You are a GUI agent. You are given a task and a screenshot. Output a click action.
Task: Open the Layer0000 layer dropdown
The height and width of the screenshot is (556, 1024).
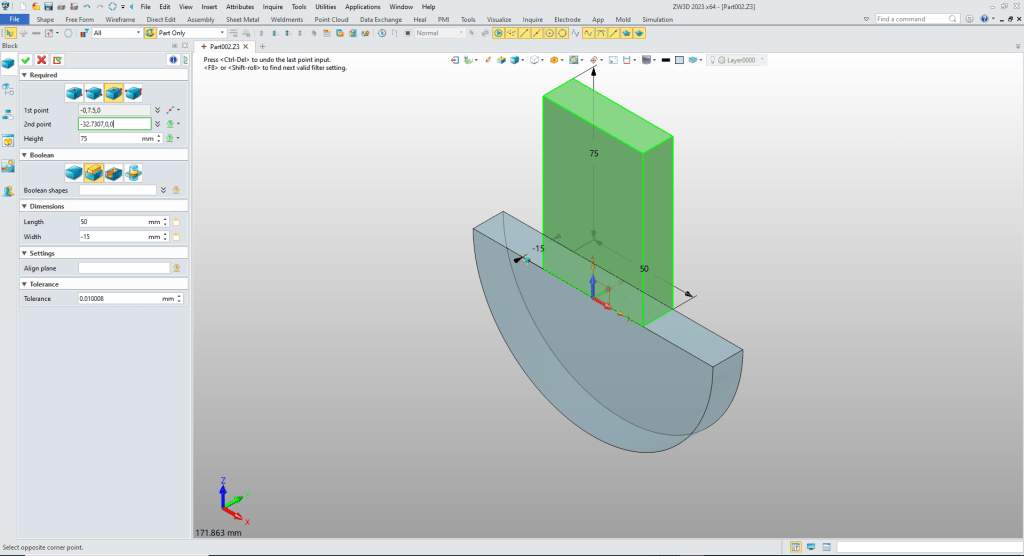763,60
